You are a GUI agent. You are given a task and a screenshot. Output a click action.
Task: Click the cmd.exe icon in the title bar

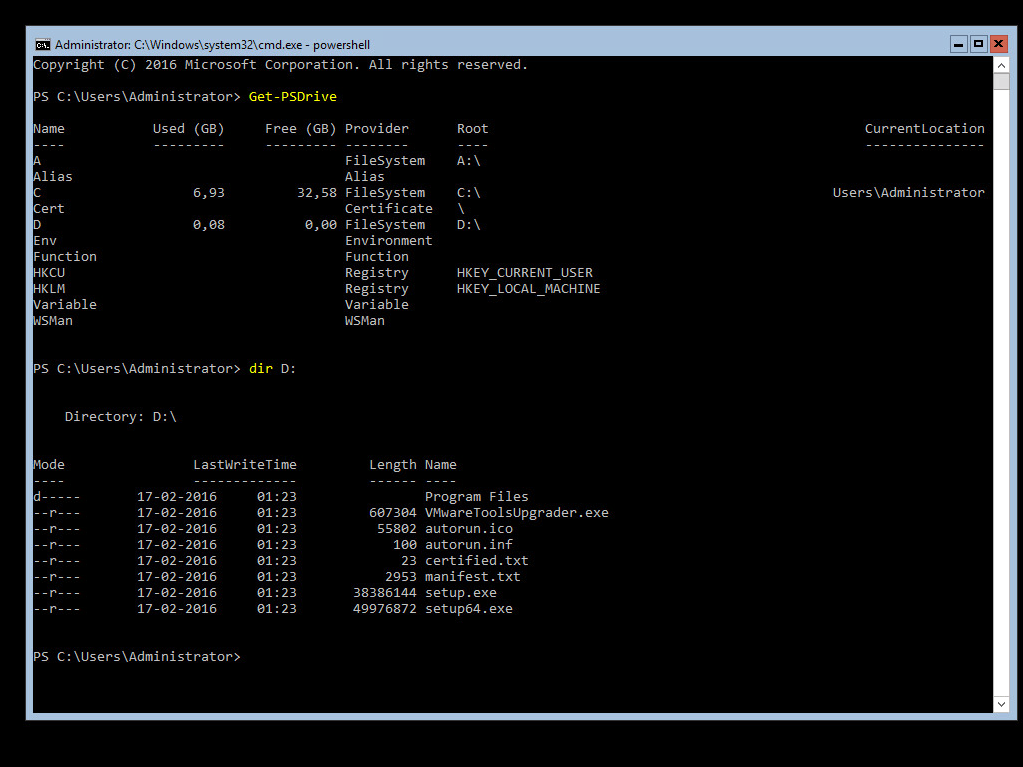[43, 44]
